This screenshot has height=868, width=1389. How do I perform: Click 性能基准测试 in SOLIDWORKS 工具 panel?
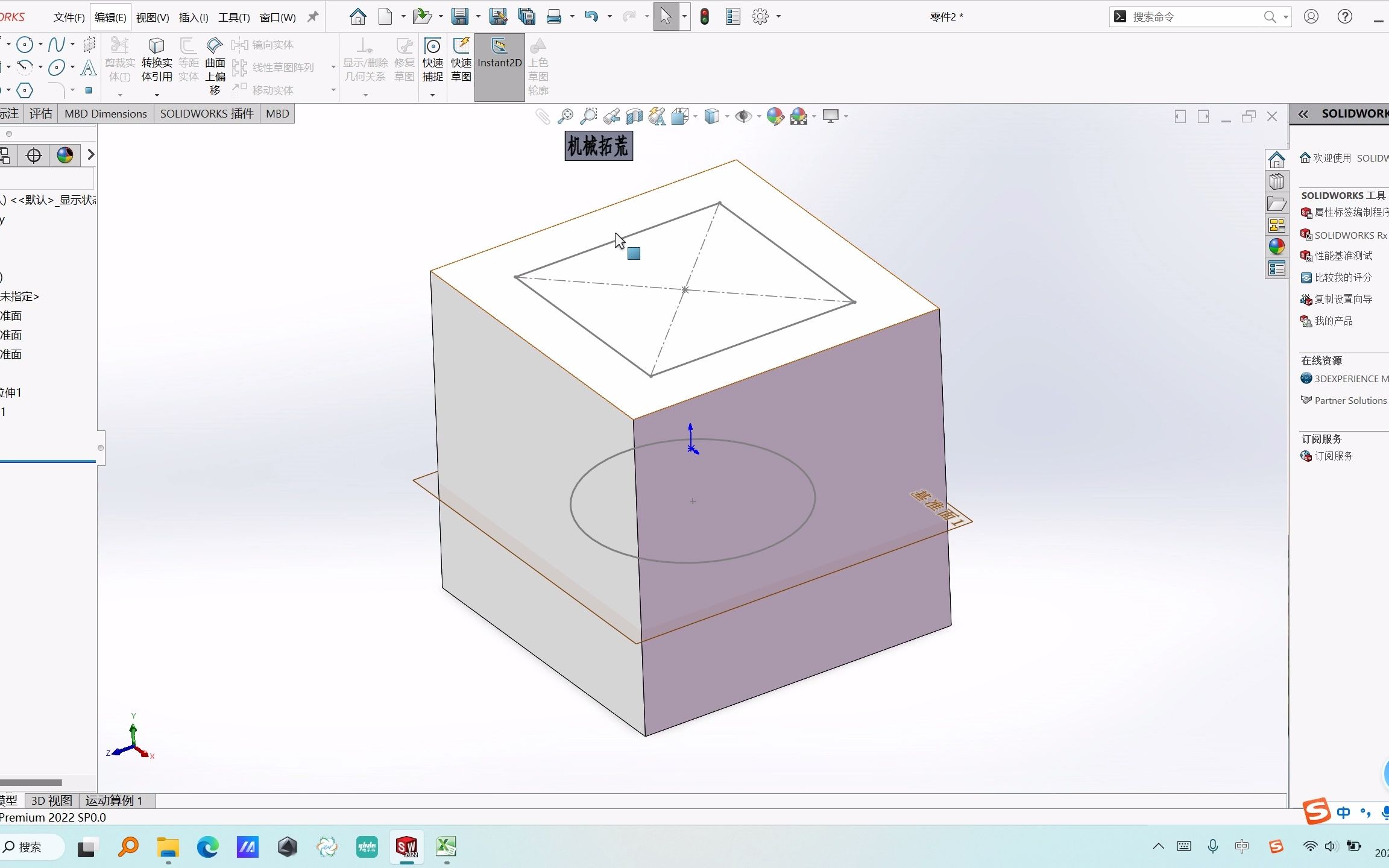[1343, 256]
